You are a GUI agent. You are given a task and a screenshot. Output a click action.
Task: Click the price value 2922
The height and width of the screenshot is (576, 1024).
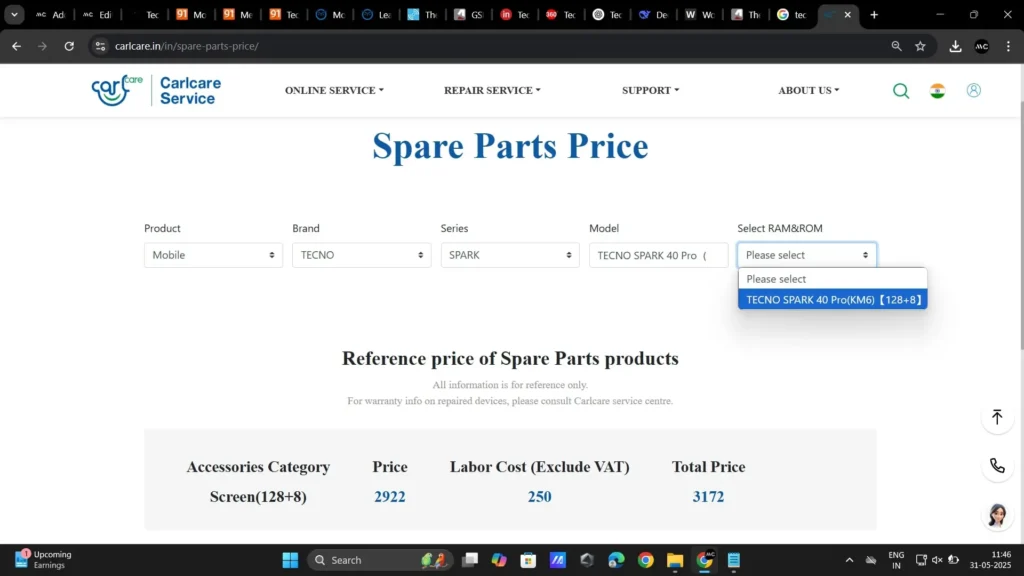[390, 497]
